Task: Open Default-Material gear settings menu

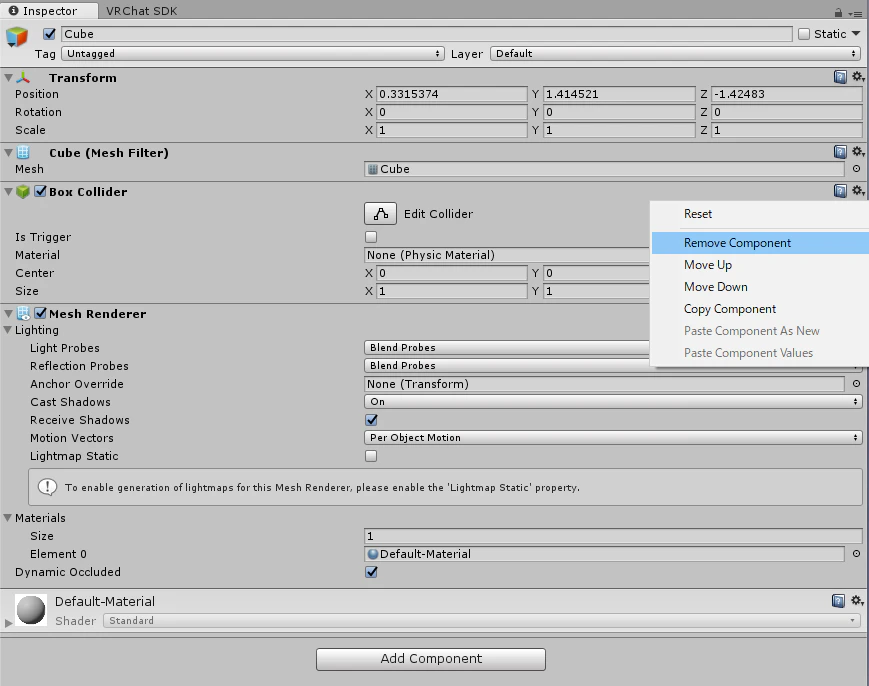Action: point(857,601)
